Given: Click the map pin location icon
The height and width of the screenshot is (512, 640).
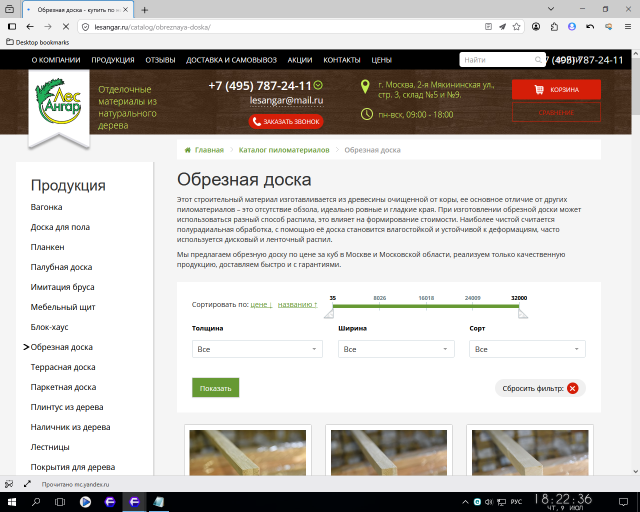Looking at the screenshot, I should point(365,87).
